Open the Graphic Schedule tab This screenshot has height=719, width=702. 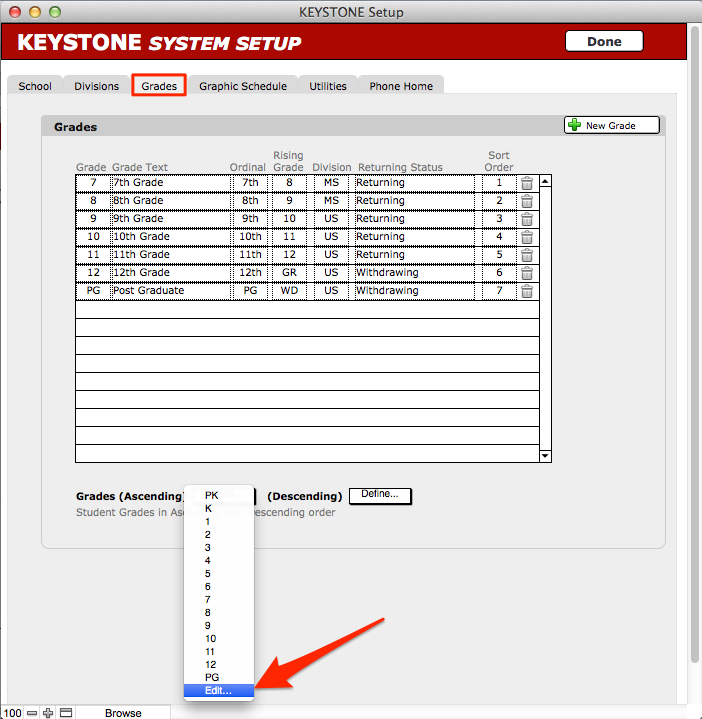(243, 86)
